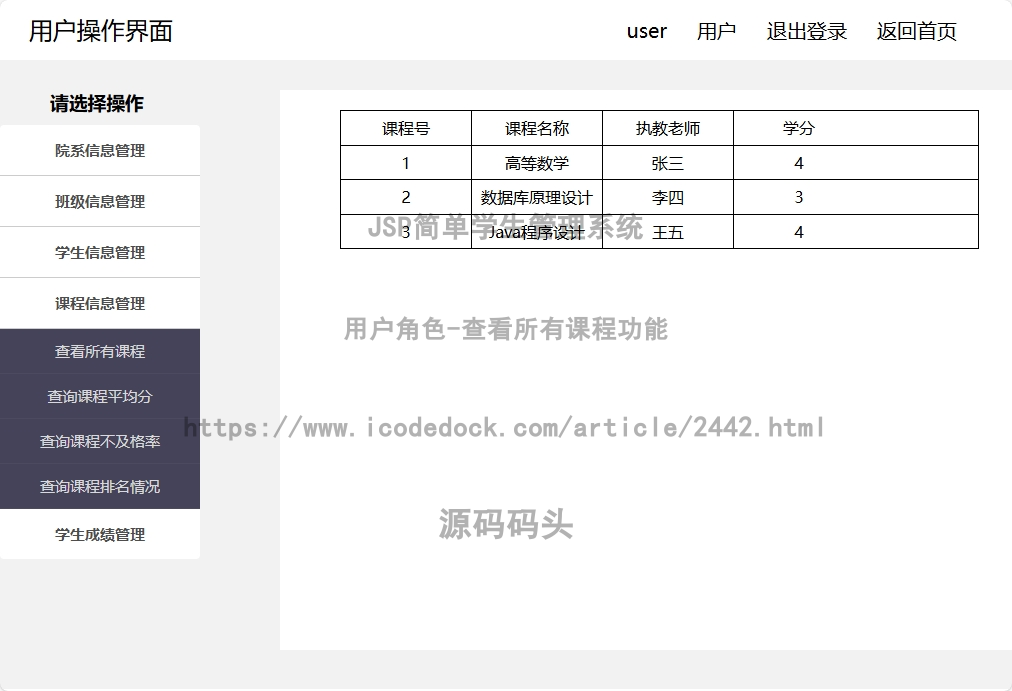Click 退出登录 to log out

[x=807, y=31]
